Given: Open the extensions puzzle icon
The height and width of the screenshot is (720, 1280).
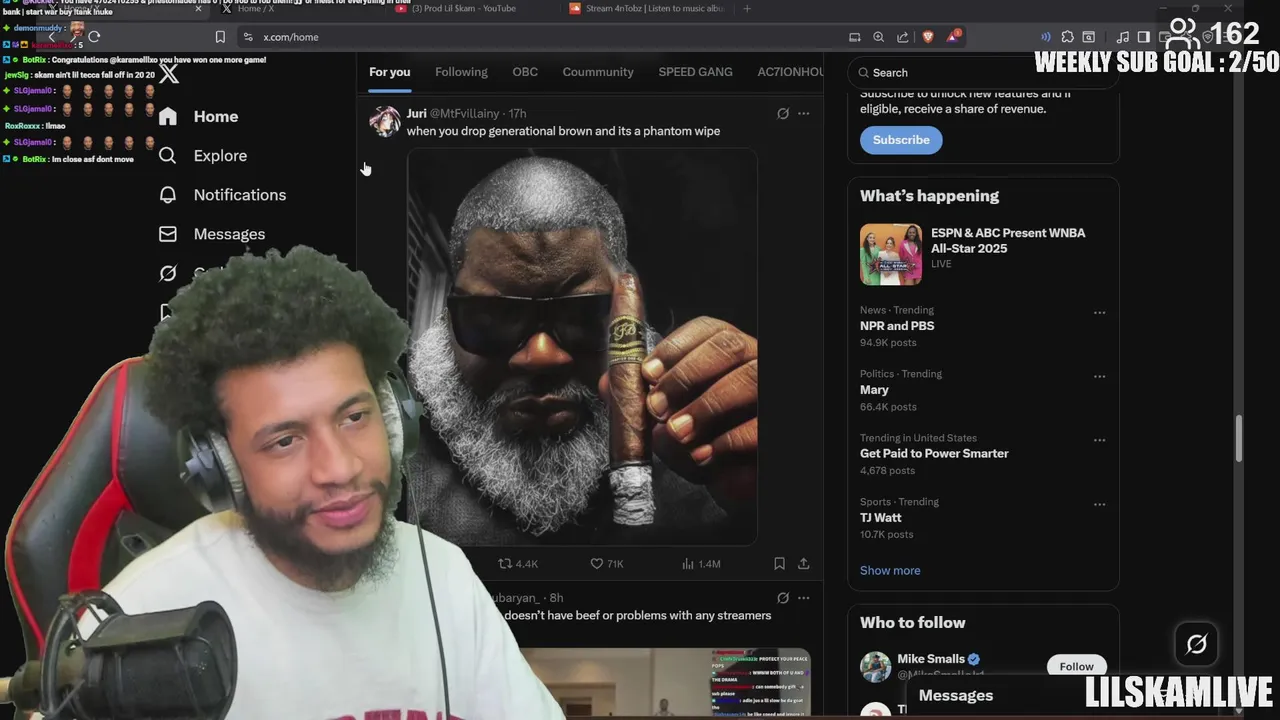Looking at the screenshot, I should 1067,37.
